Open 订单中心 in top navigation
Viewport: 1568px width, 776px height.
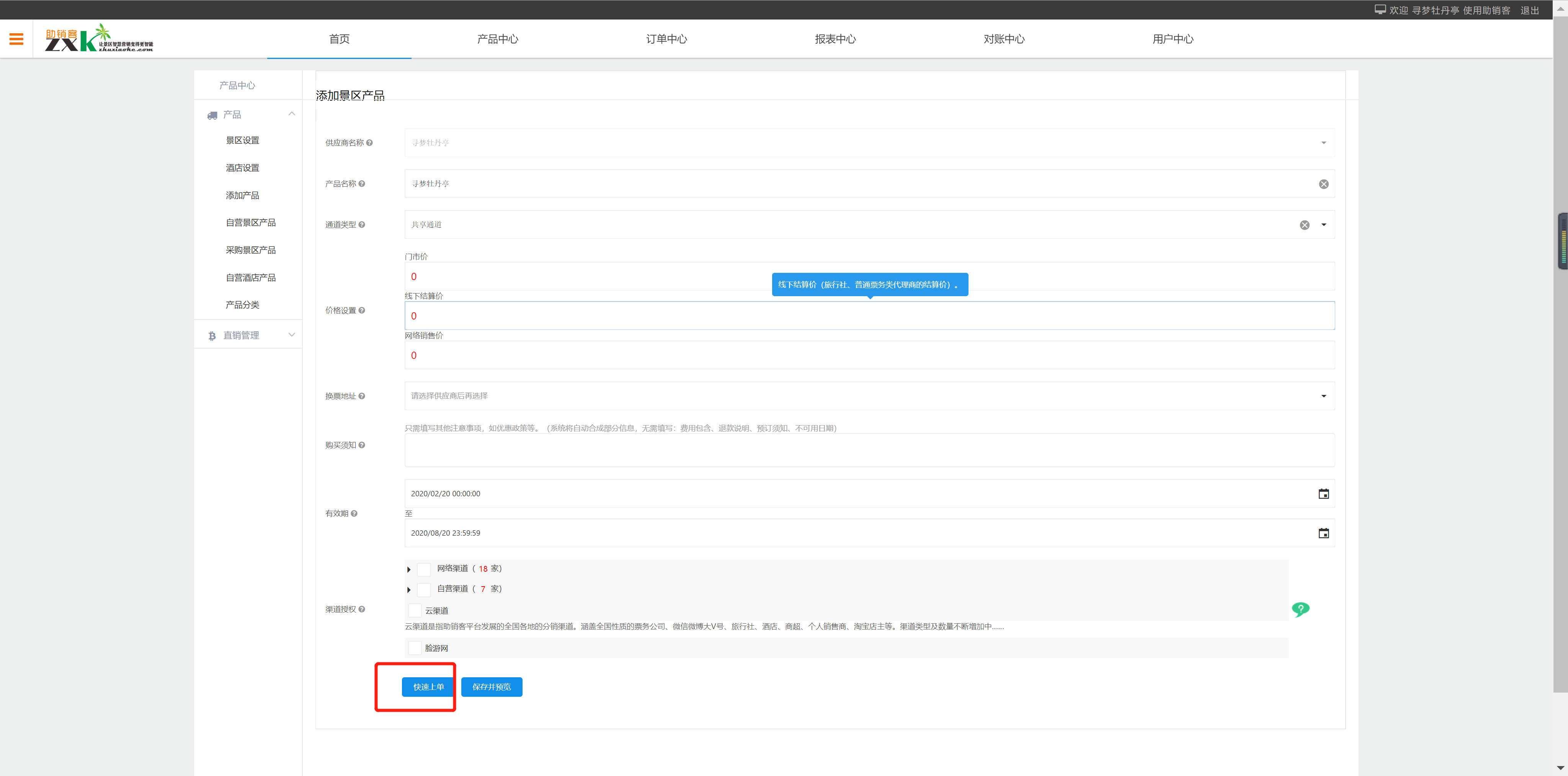coord(666,39)
